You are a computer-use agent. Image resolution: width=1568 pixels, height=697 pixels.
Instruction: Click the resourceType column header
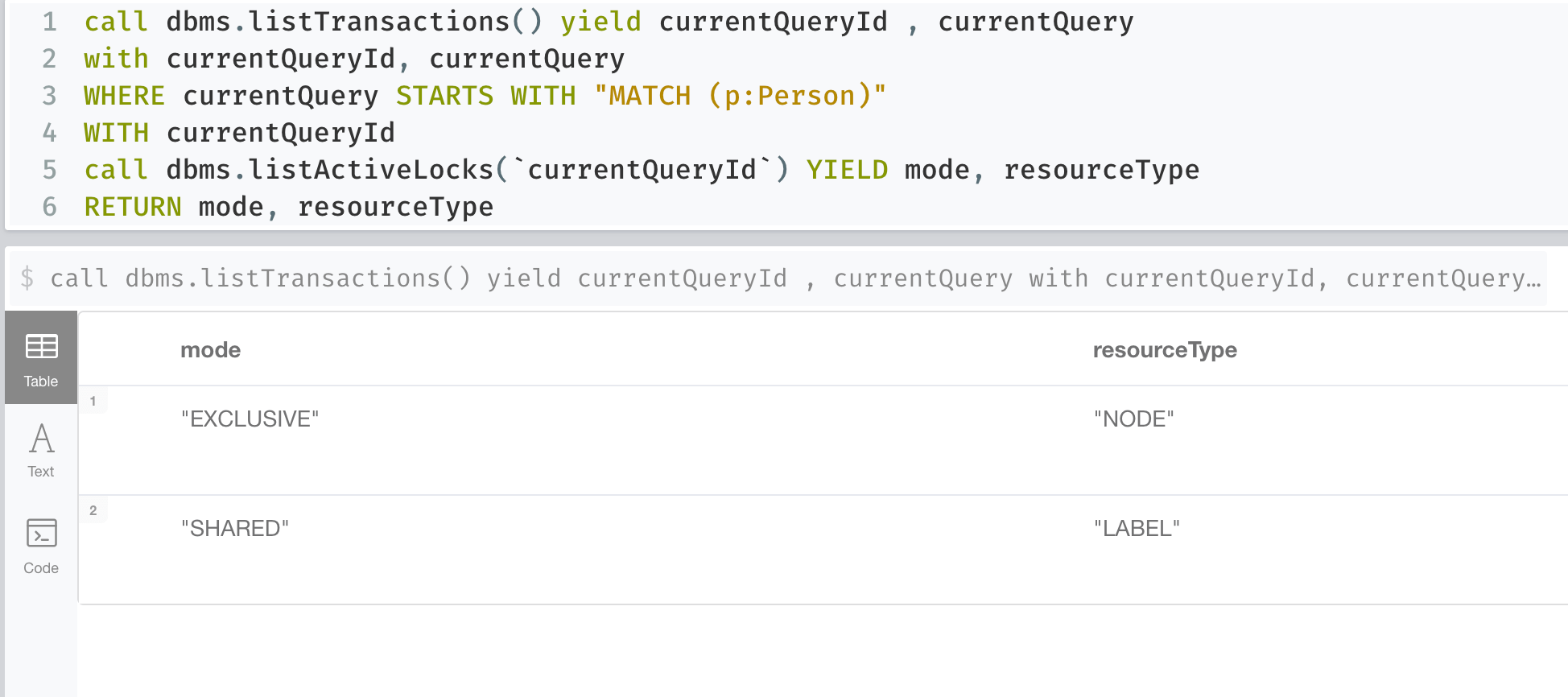1164,350
